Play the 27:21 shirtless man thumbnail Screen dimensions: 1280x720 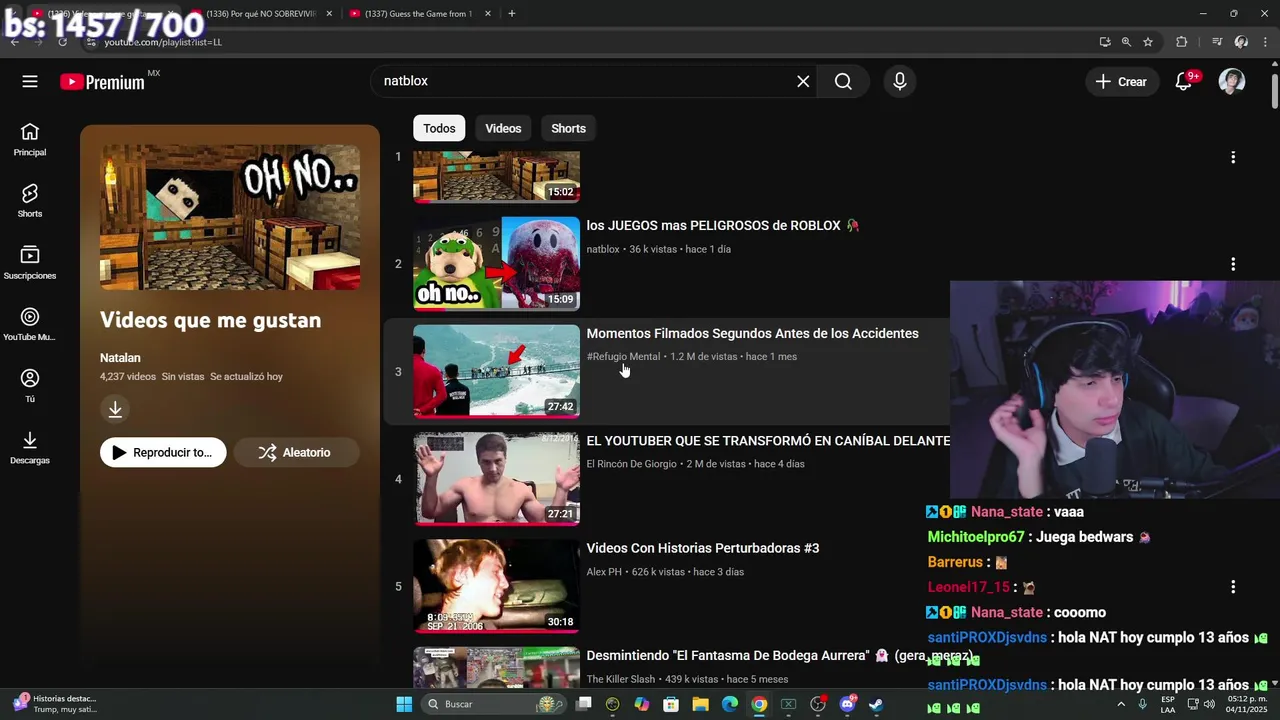tap(496, 479)
